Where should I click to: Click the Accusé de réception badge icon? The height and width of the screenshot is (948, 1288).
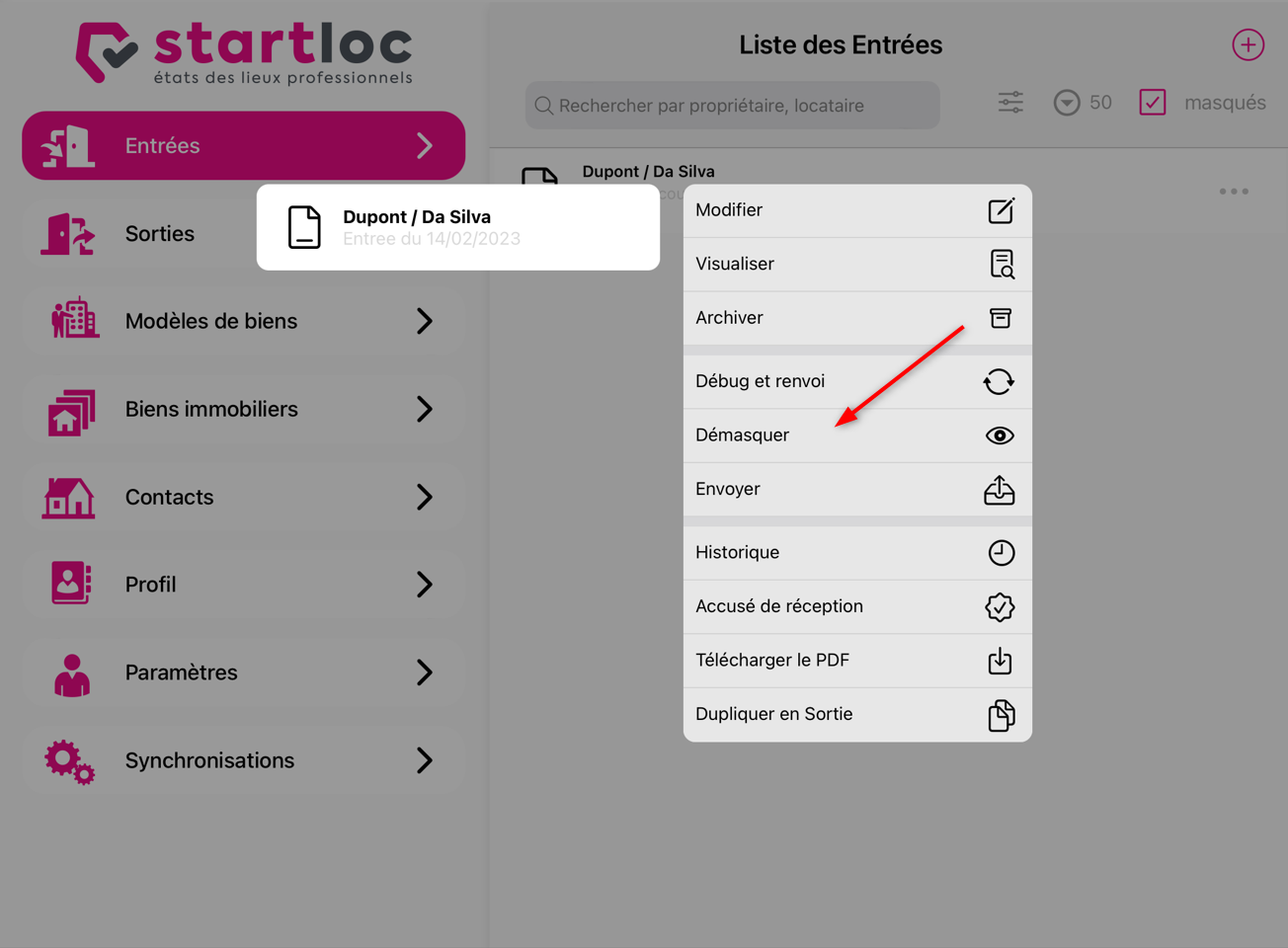point(1000,606)
